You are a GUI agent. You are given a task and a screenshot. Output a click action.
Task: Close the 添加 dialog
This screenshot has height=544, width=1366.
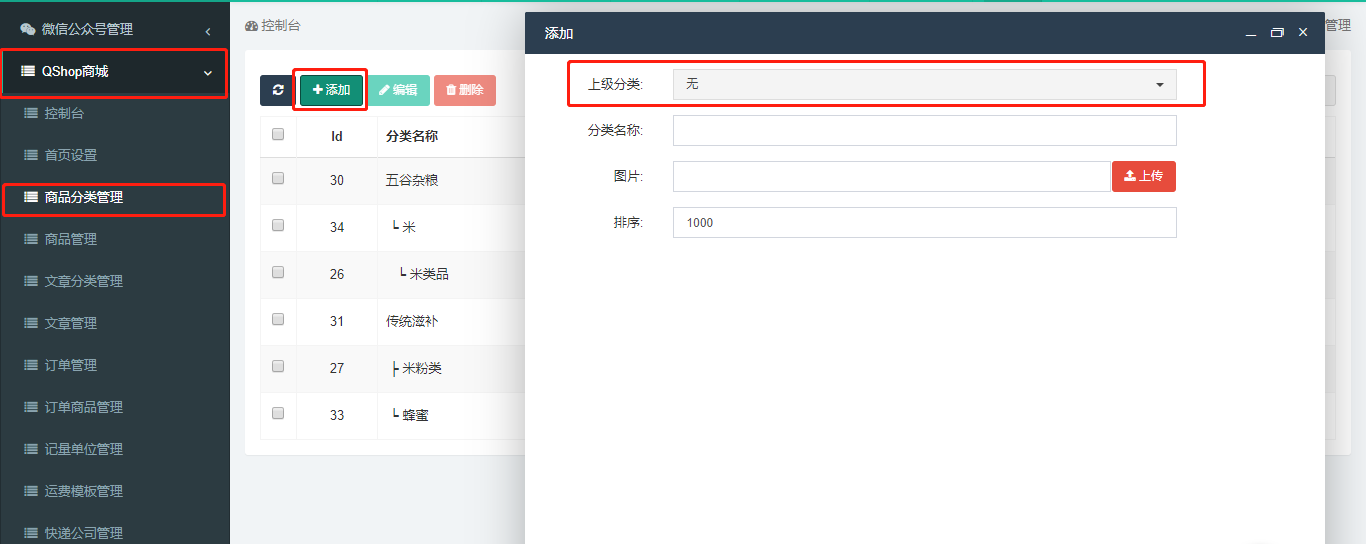coord(1303,33)
